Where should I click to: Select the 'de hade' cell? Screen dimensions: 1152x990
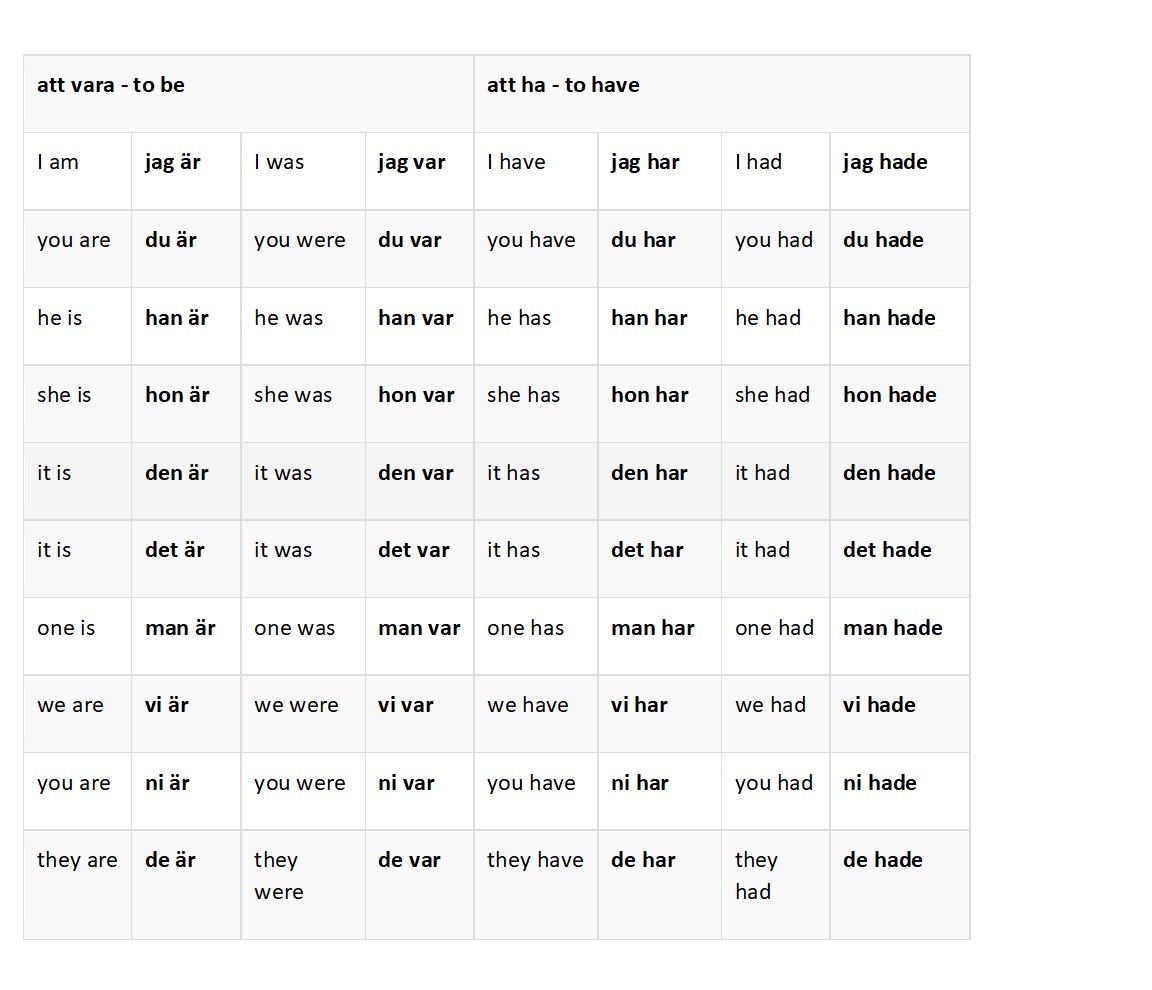[x=900, y=884]
